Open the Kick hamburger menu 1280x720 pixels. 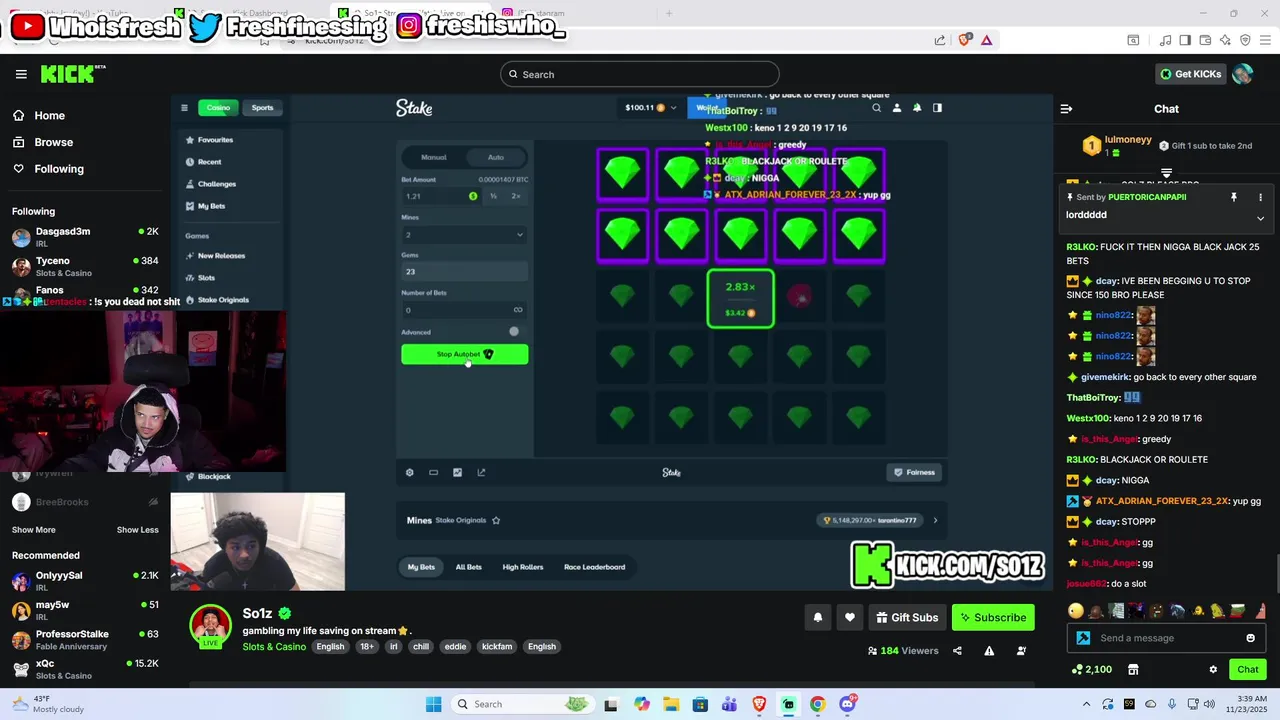pyautogui.click(x=21, y=74)
